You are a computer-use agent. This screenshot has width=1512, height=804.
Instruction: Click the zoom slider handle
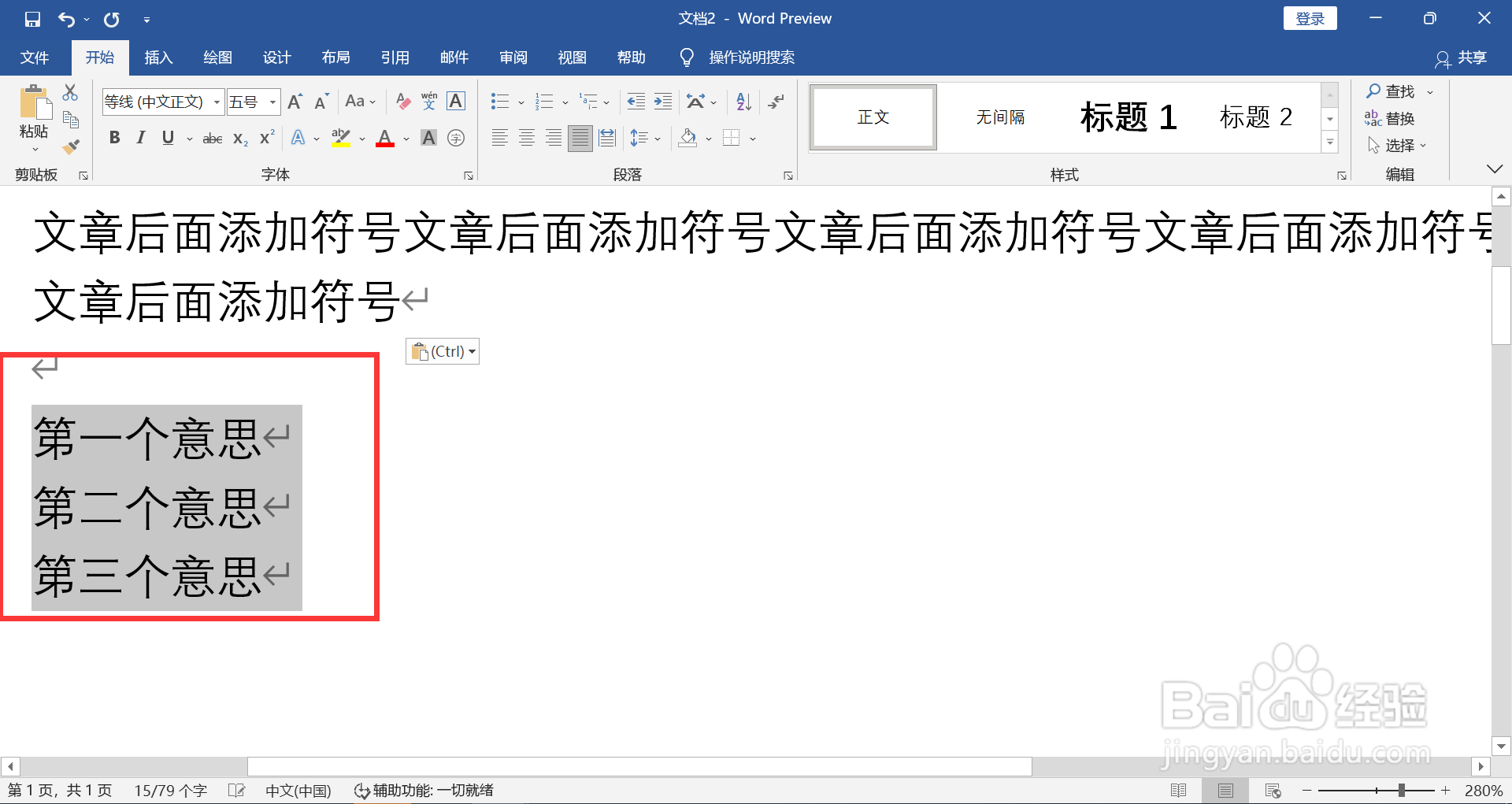(x=1402, y=791)
